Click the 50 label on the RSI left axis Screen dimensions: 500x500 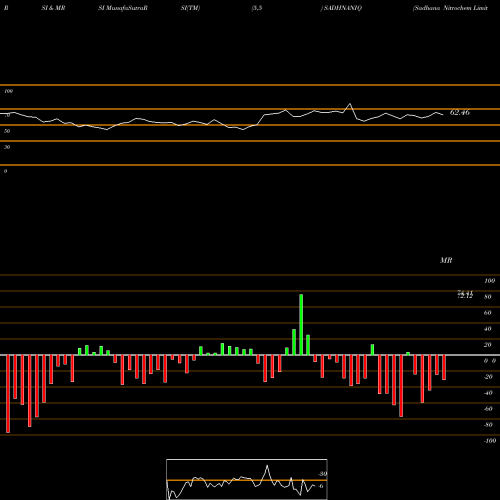[7, 131]
